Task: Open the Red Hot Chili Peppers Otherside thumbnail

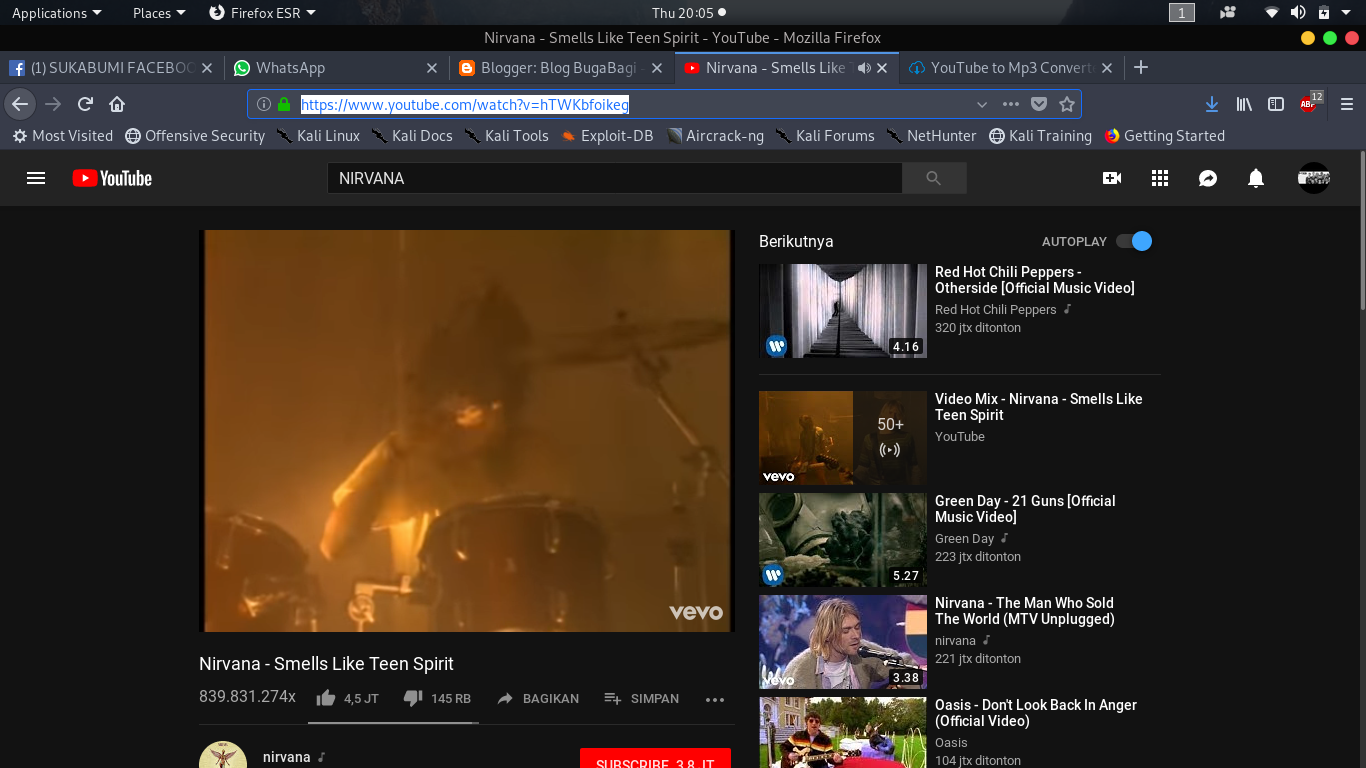Action: [843, 311]
